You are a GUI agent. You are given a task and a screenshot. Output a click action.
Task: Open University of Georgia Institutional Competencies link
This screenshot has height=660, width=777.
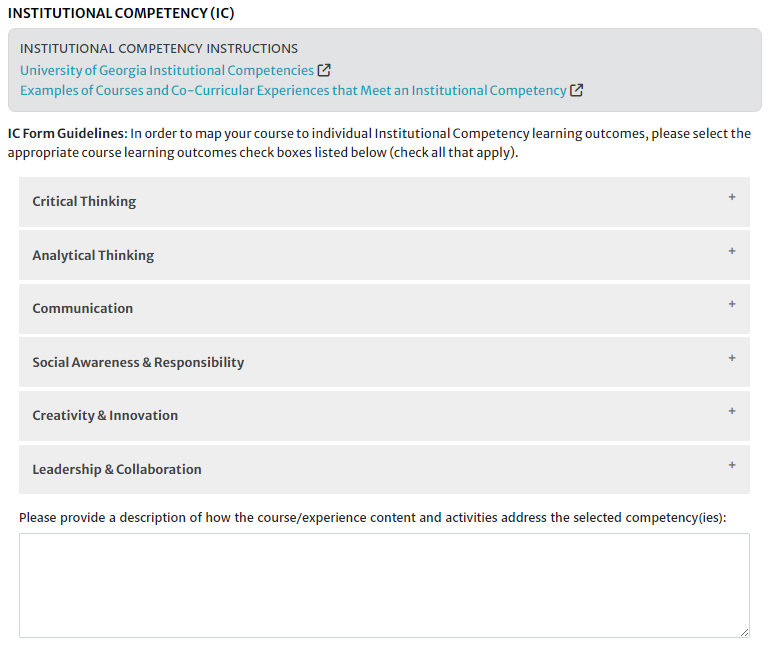click(166, 70)
